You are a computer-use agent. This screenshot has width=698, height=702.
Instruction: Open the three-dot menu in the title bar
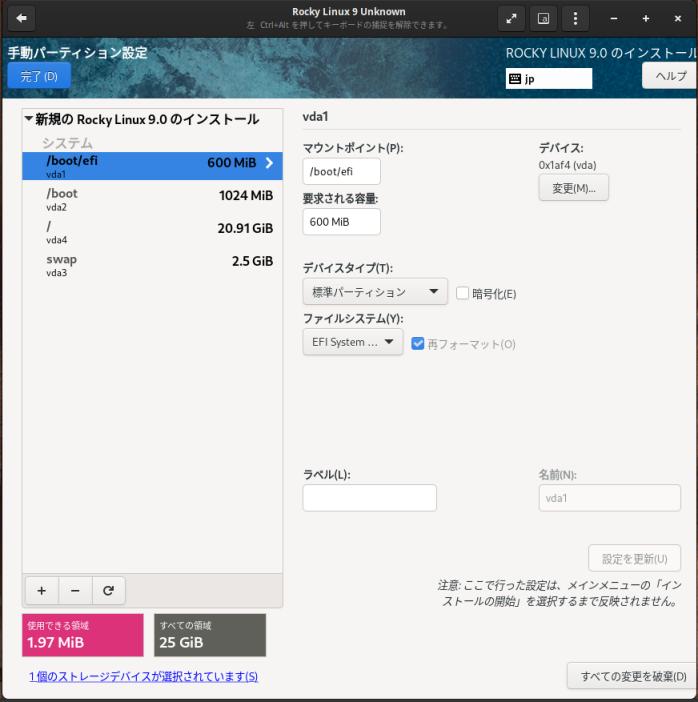pos(575,18)
